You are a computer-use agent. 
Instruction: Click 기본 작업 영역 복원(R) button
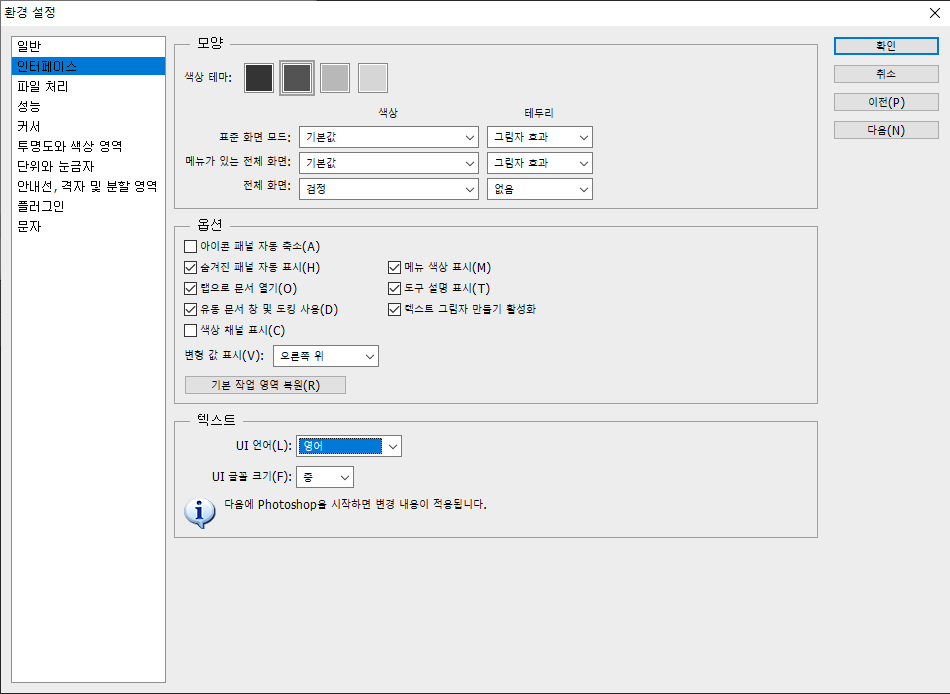(265, 385)
